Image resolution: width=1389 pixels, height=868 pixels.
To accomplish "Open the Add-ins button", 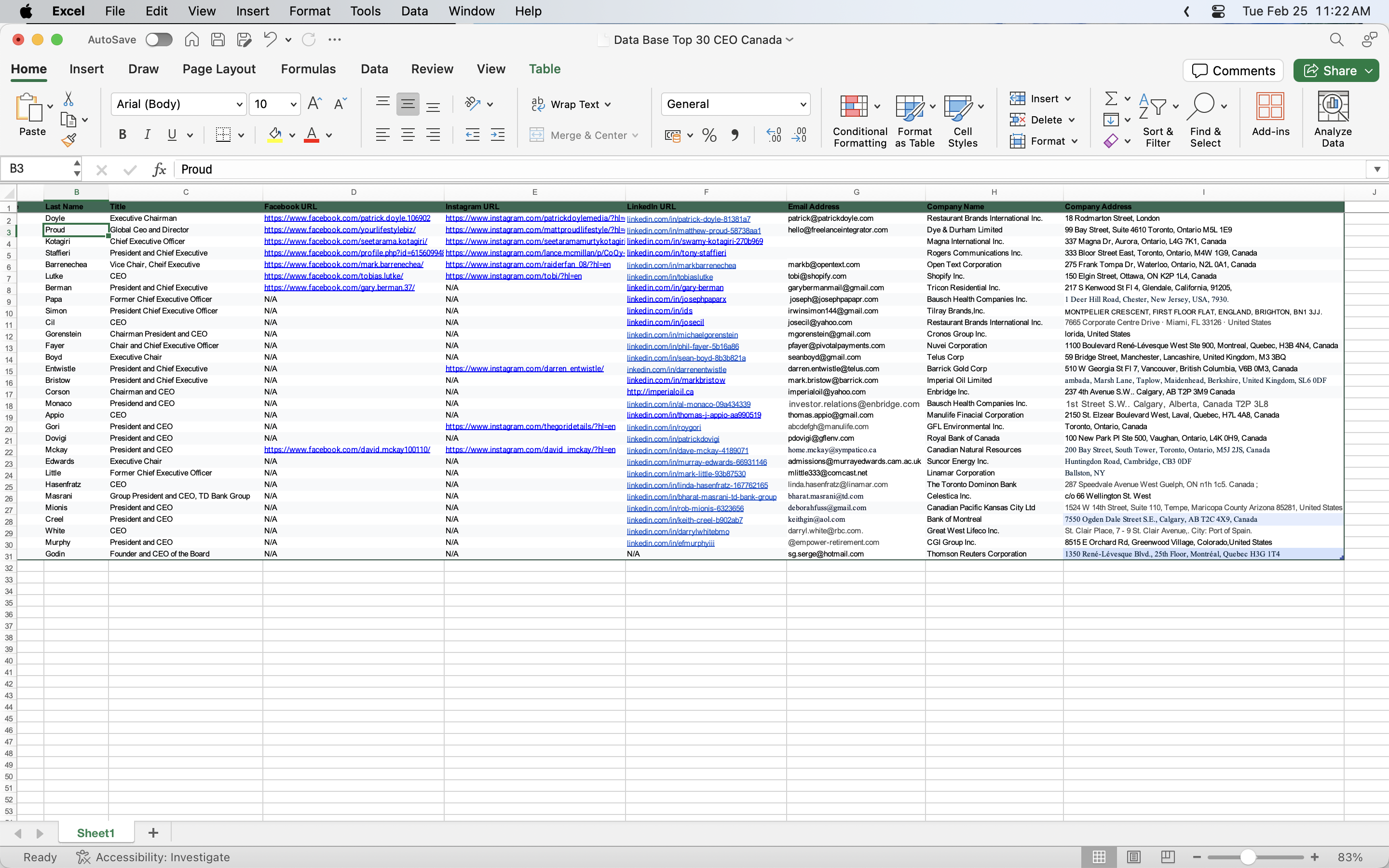I will click(x=1270, y=115).
